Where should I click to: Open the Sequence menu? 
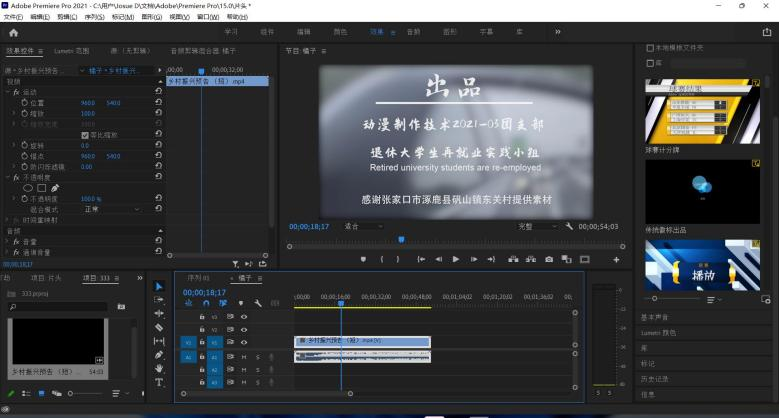pos(94,16)
